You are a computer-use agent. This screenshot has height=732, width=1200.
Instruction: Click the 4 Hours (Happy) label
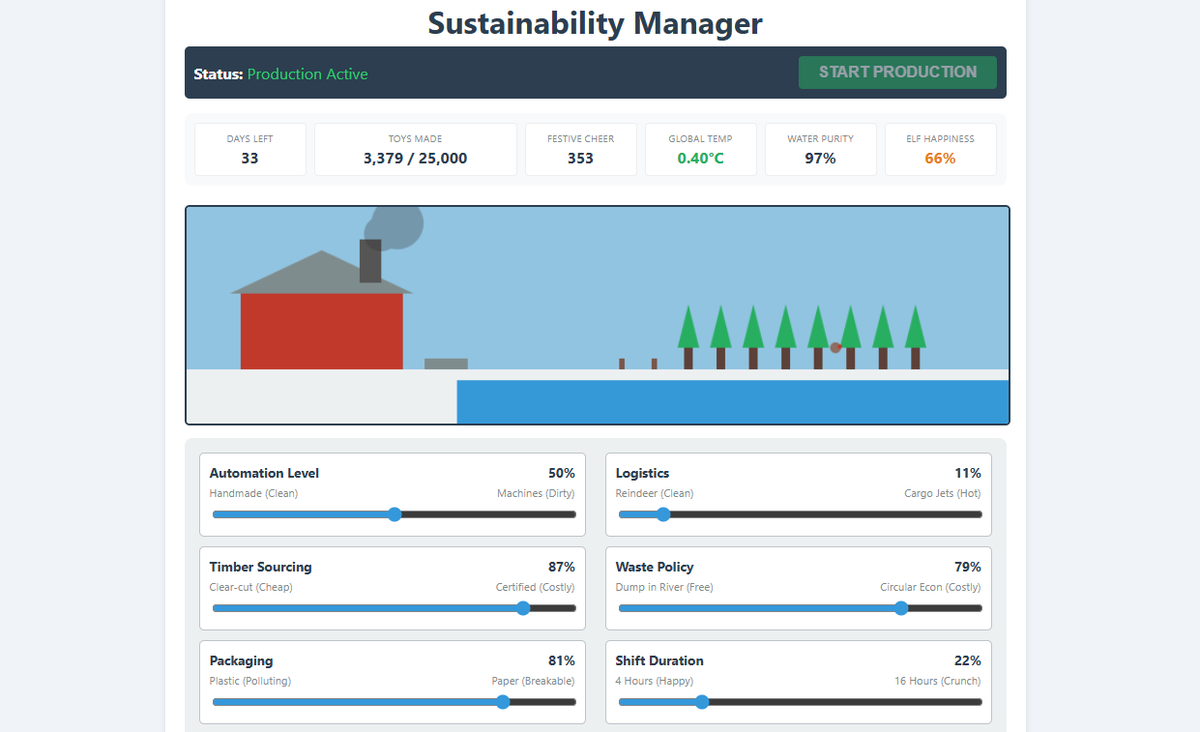point(654,682)
